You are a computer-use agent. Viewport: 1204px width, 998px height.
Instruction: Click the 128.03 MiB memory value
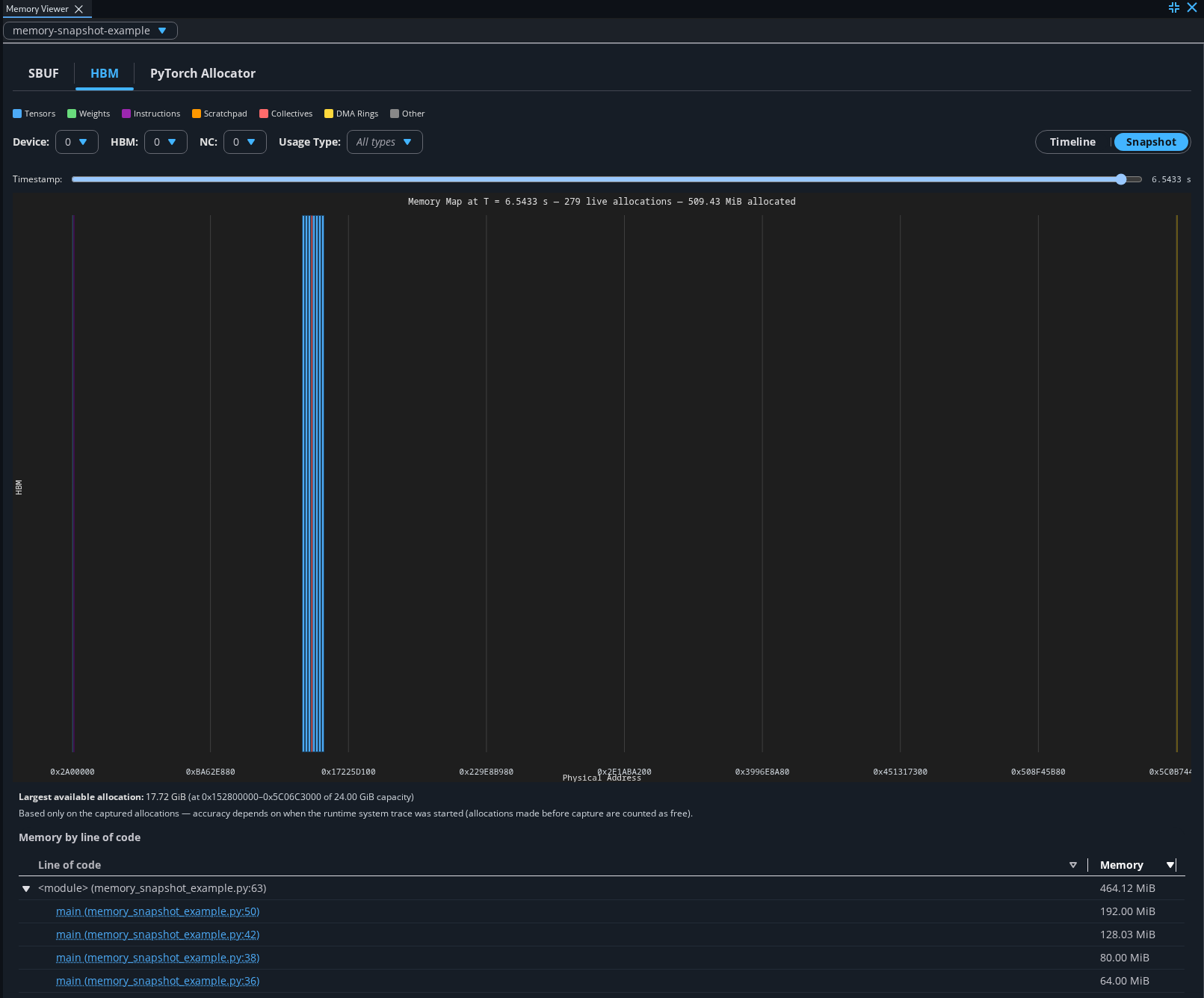click(1128, 935)
